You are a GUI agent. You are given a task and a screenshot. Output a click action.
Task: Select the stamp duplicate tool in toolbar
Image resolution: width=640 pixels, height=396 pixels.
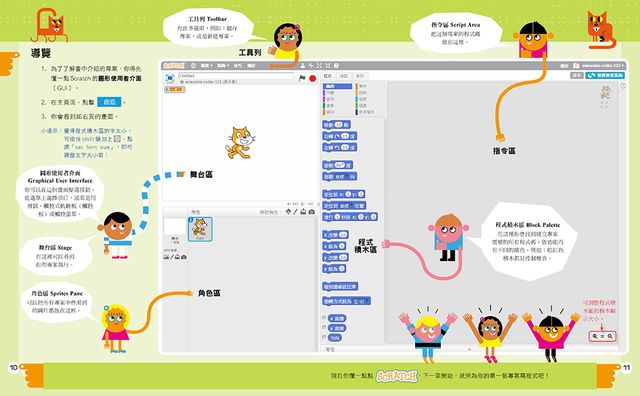[303, 66]
